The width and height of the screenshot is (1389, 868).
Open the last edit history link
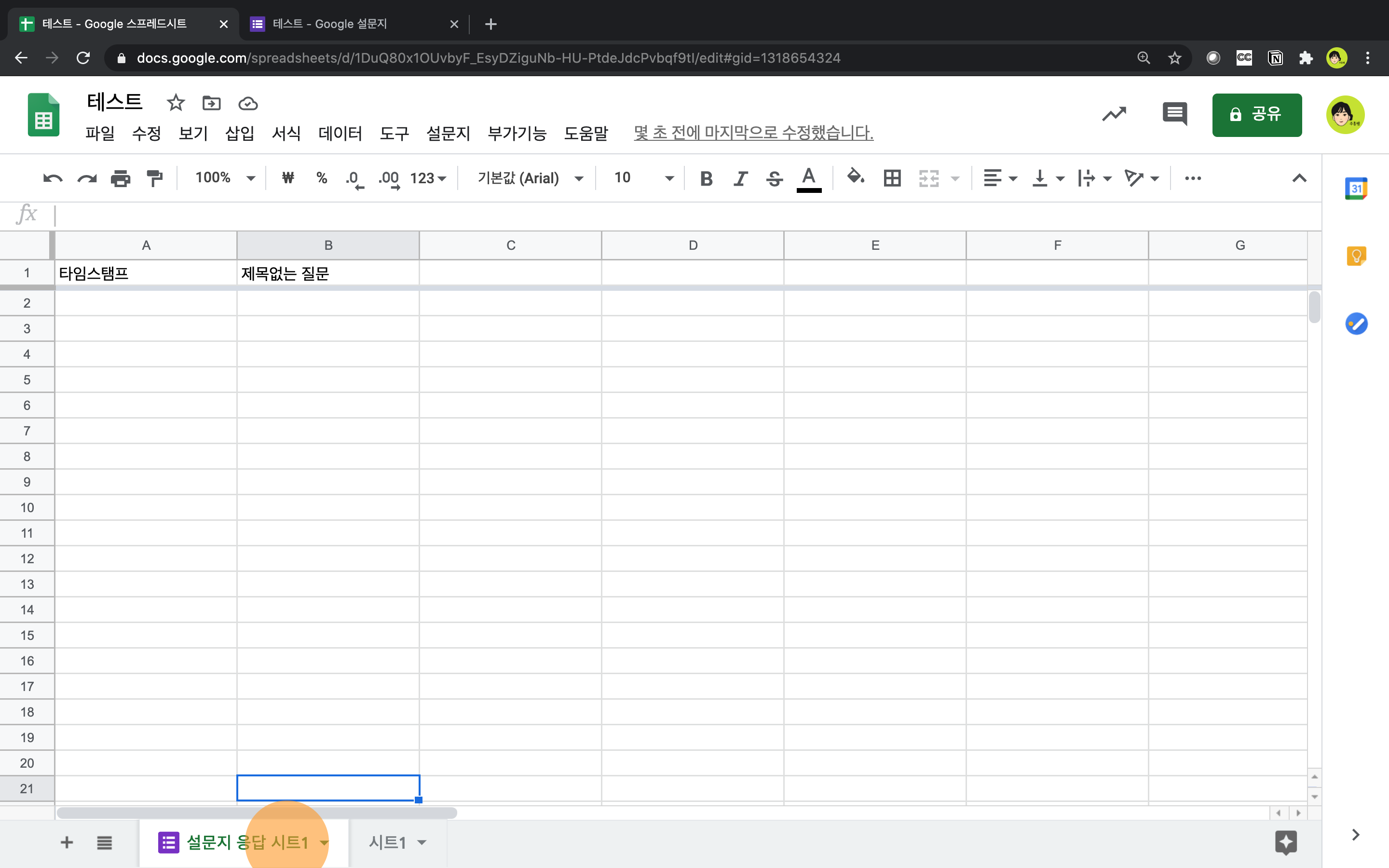753,133
